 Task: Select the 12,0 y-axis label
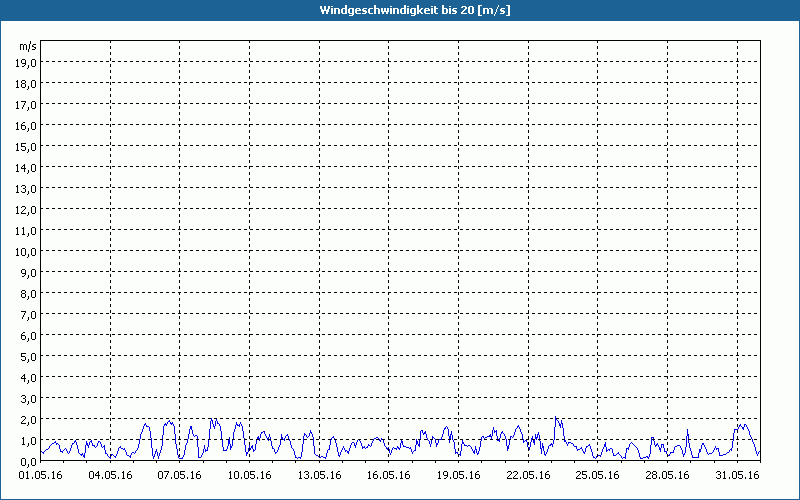click(27, 210)
